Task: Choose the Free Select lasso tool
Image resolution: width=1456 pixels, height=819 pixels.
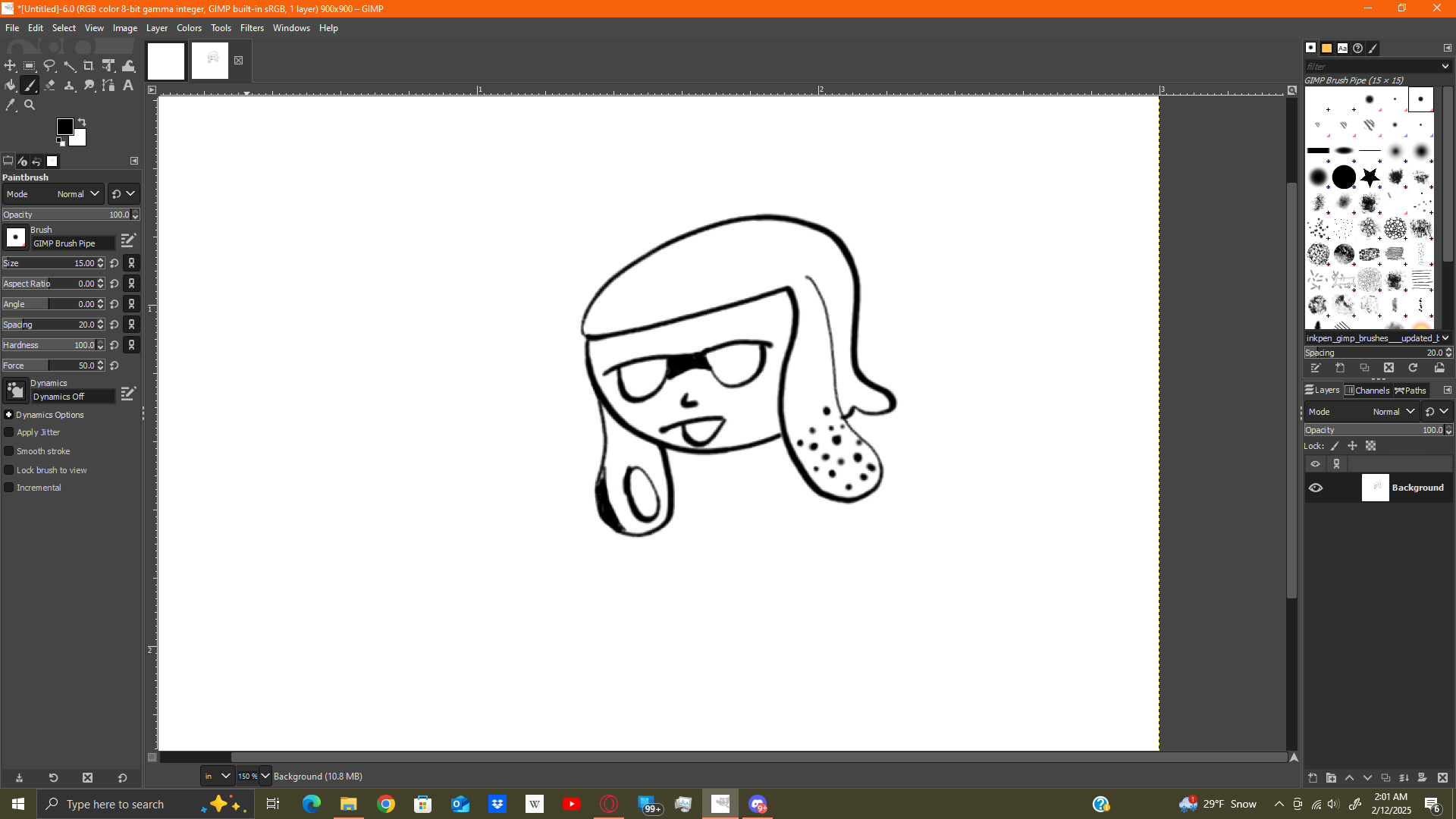Action: (50, 66)
